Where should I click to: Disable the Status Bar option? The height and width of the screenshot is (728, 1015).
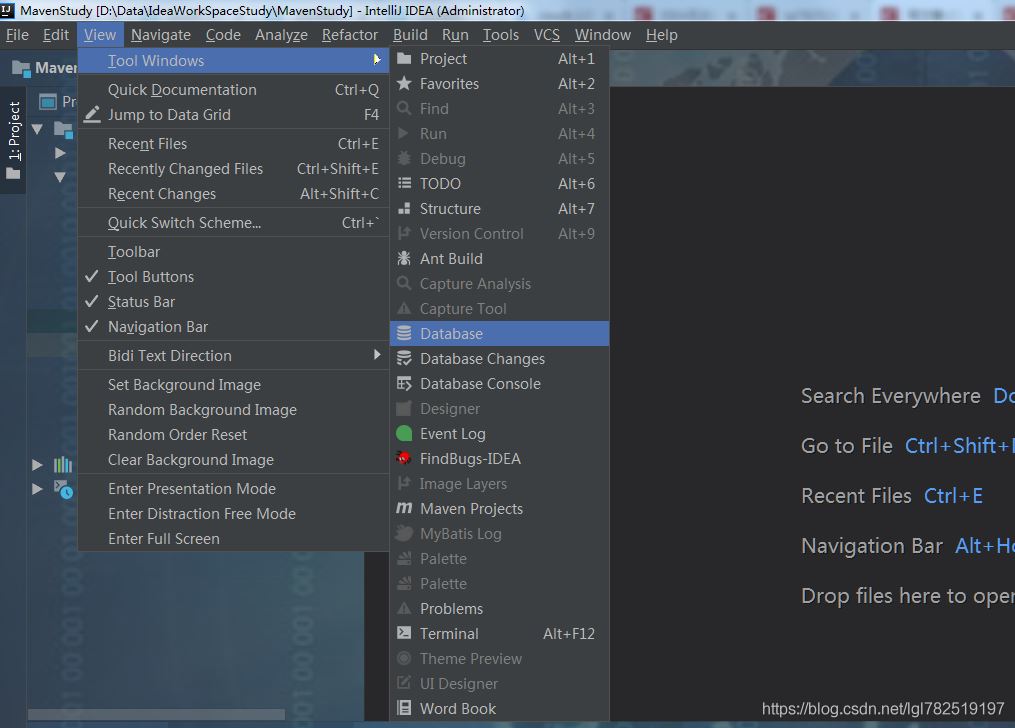tap(141, 302)
